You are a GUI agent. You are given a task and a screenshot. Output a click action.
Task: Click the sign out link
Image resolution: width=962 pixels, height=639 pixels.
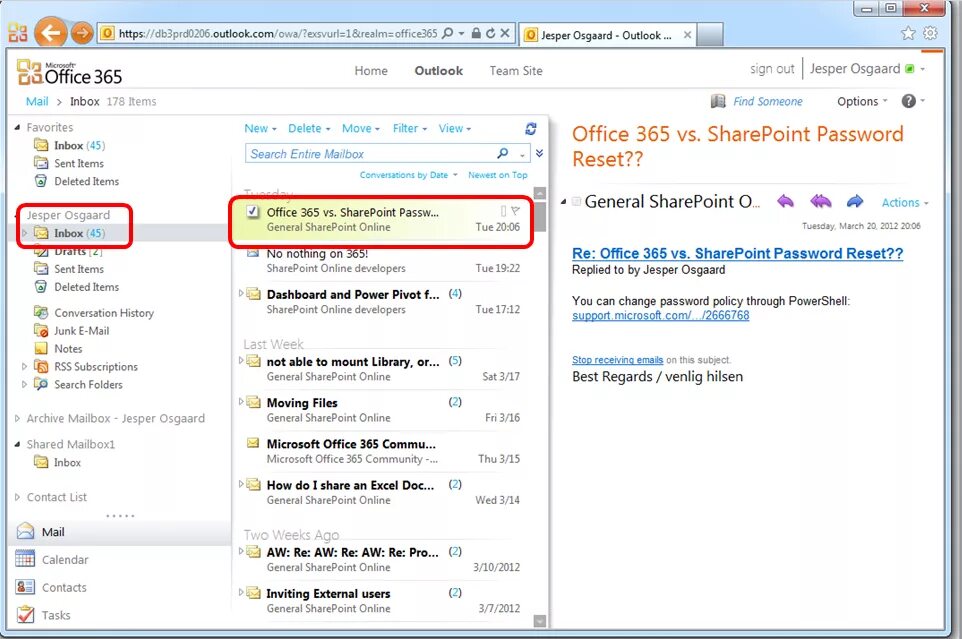pos(772,69)
